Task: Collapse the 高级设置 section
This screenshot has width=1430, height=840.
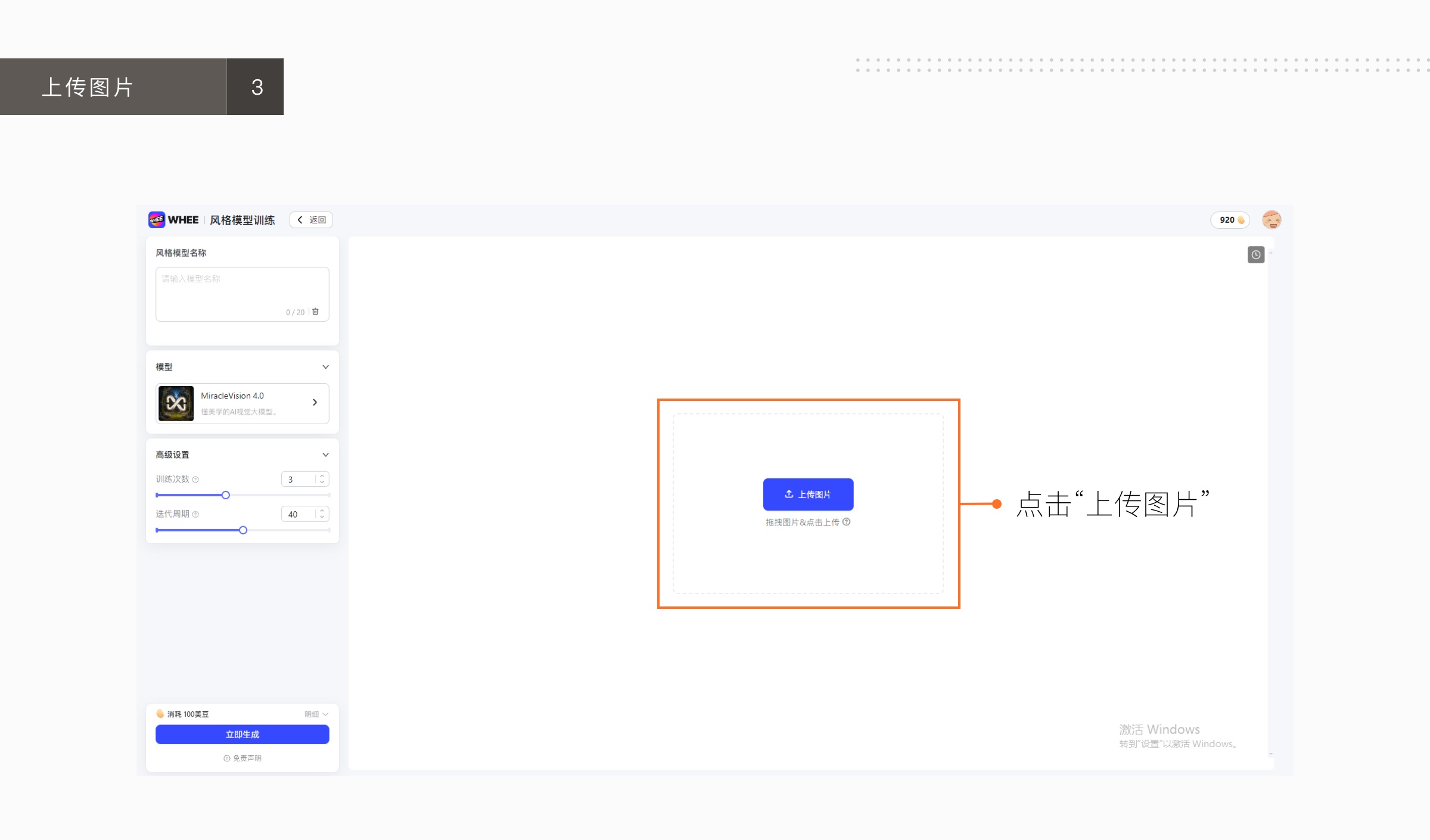Action: point(325,454)
